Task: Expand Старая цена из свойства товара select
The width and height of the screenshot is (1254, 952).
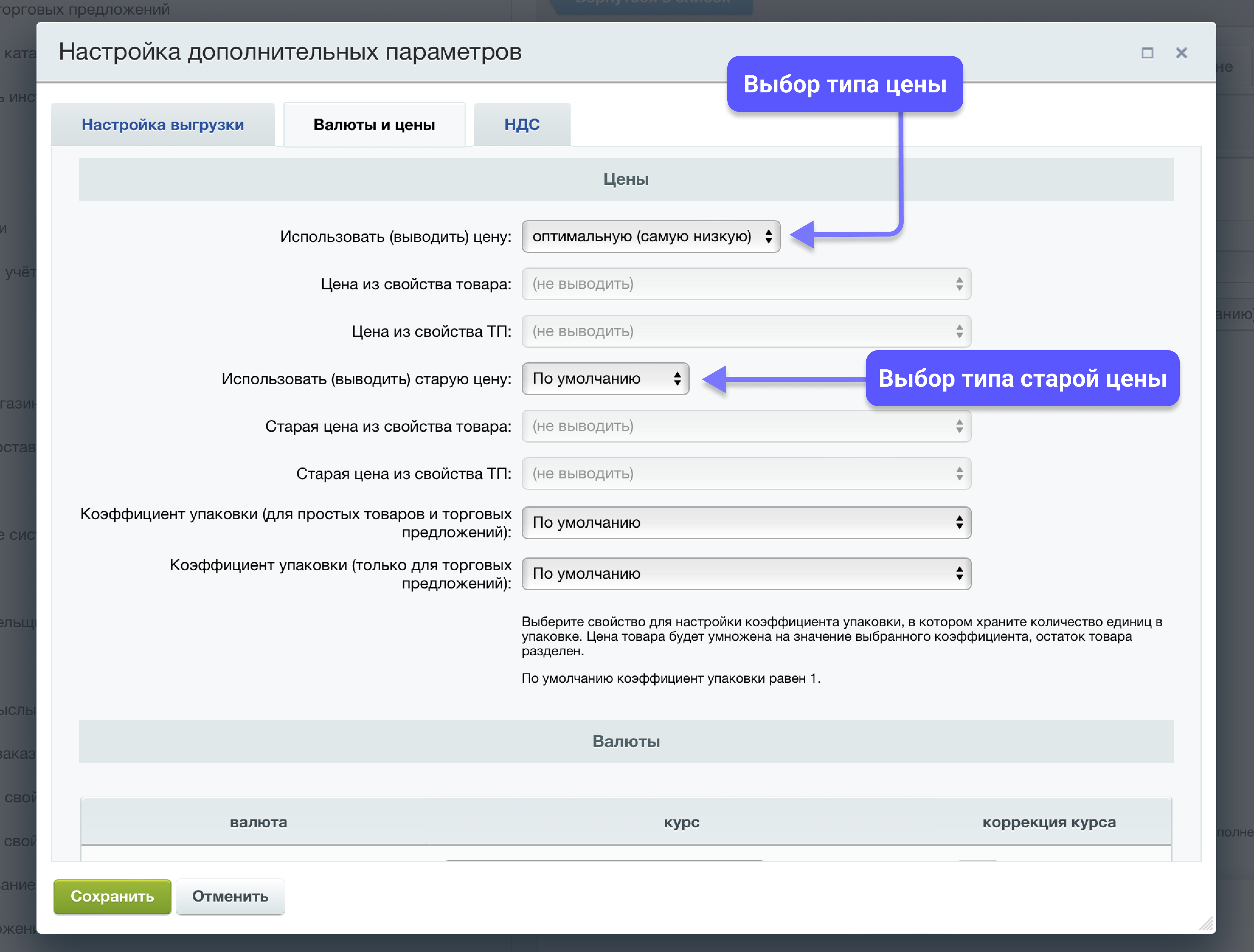Action: [746, 426]
